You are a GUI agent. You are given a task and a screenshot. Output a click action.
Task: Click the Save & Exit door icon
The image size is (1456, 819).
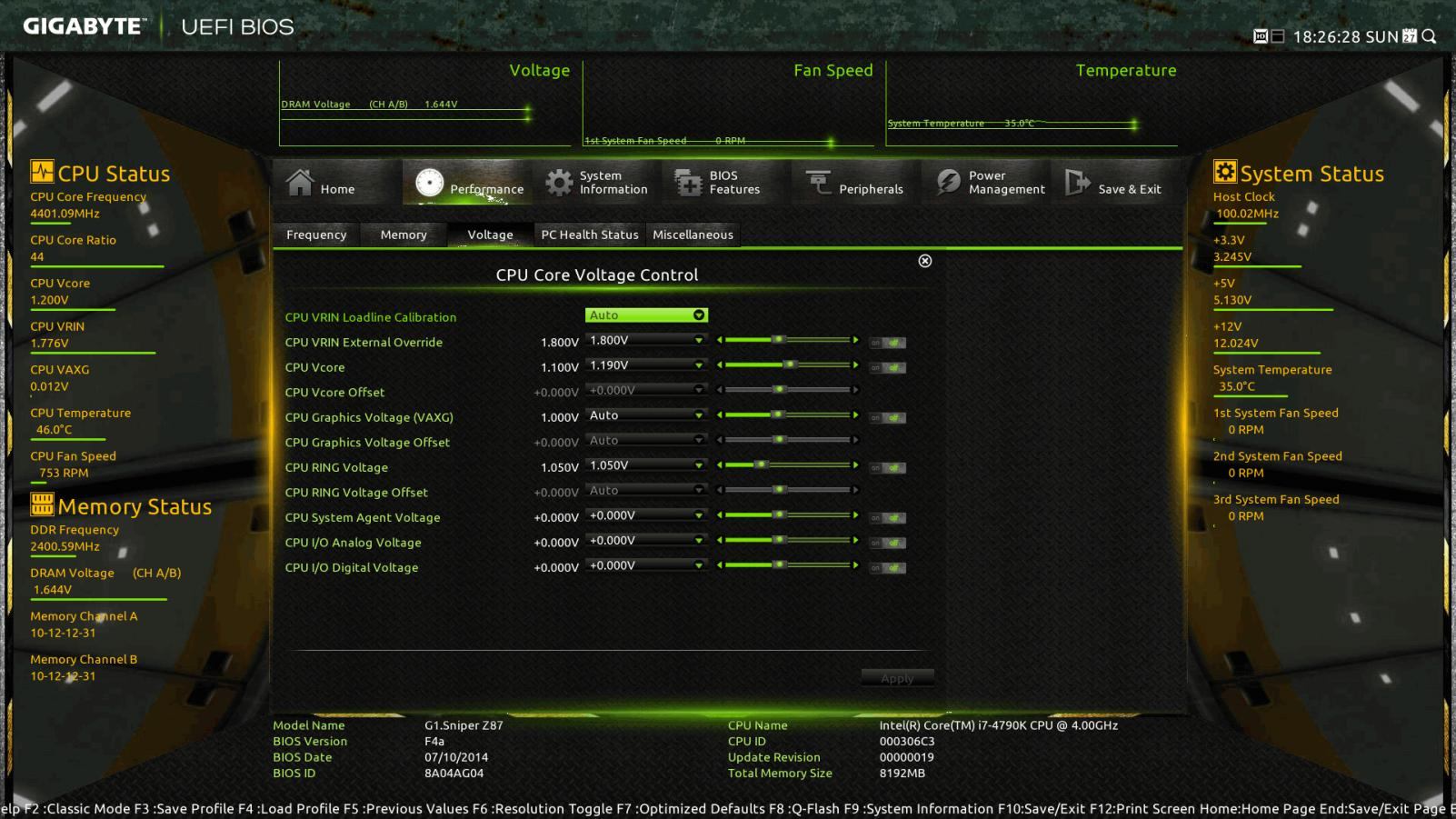(x=1077, y=183)
